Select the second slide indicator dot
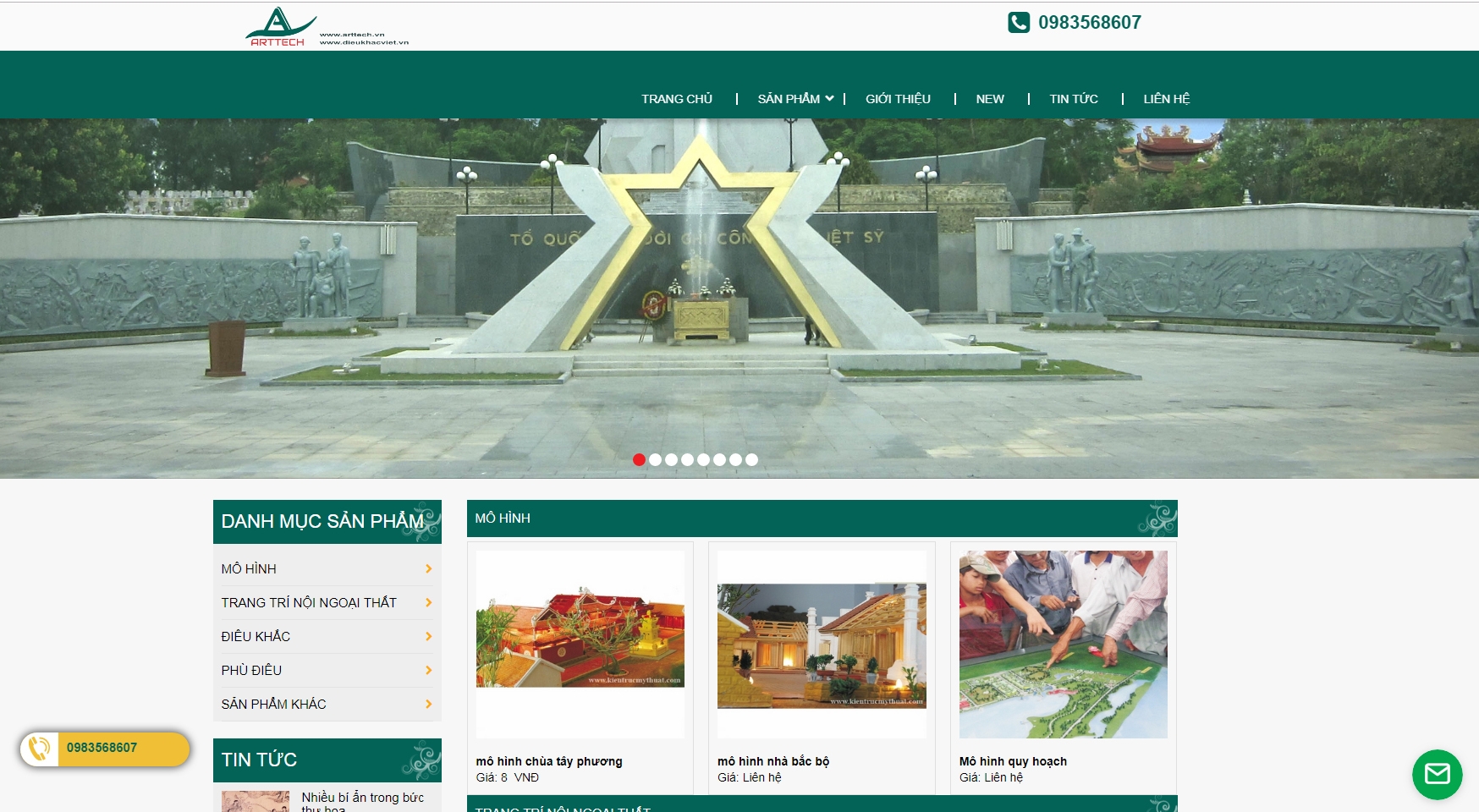The image size is (1479, 812). [x=655, y=459]
